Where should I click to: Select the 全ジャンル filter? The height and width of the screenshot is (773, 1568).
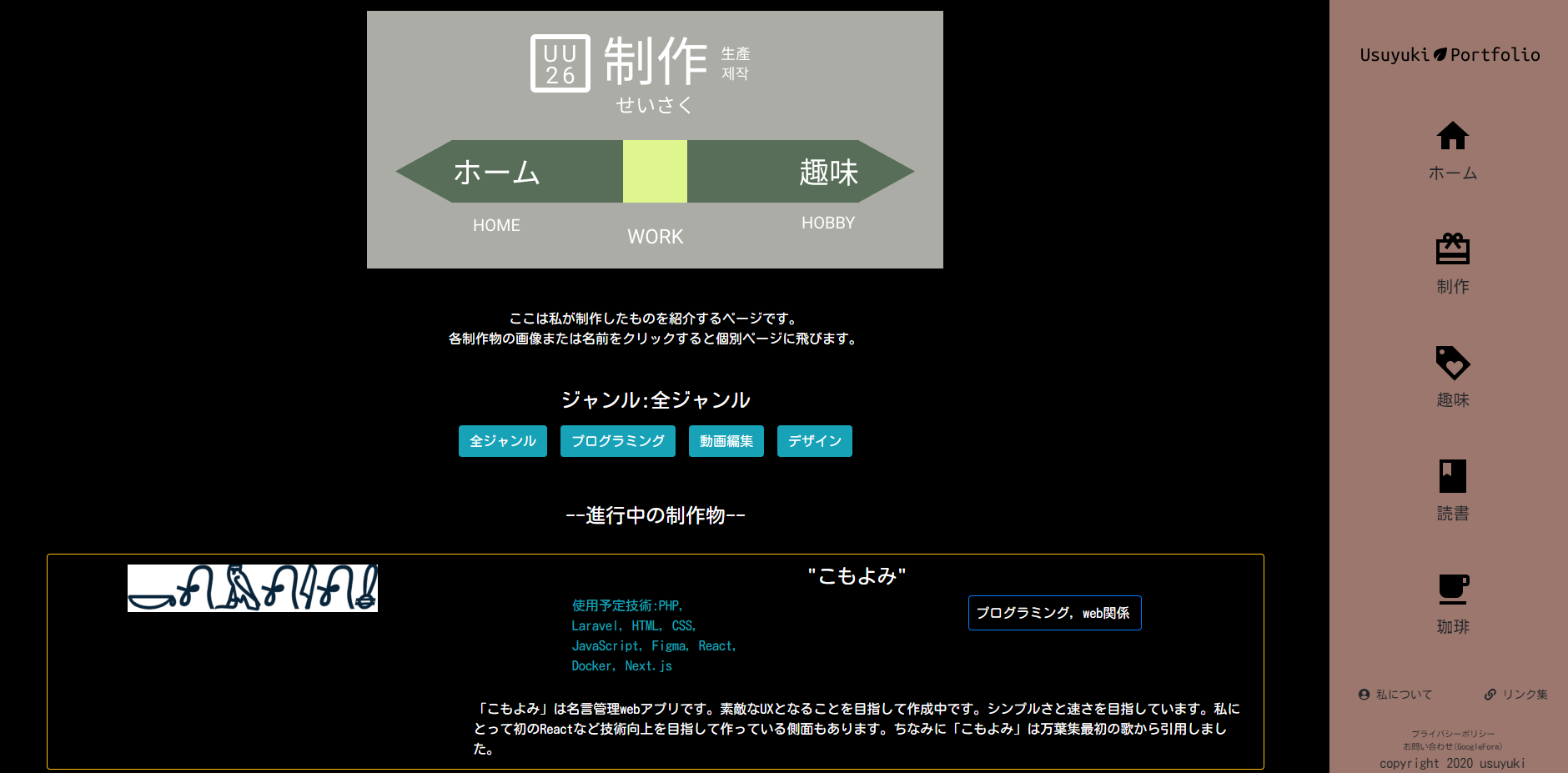point(502,441)
